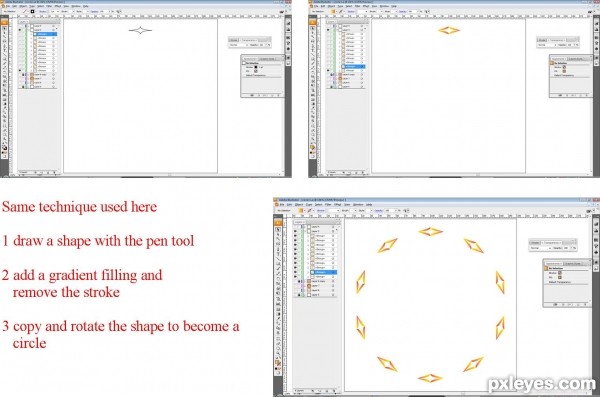
Task: Click black stroke swatch, outlined-shape window control bar
Action: pyautogui.click(x=33, y=11)
